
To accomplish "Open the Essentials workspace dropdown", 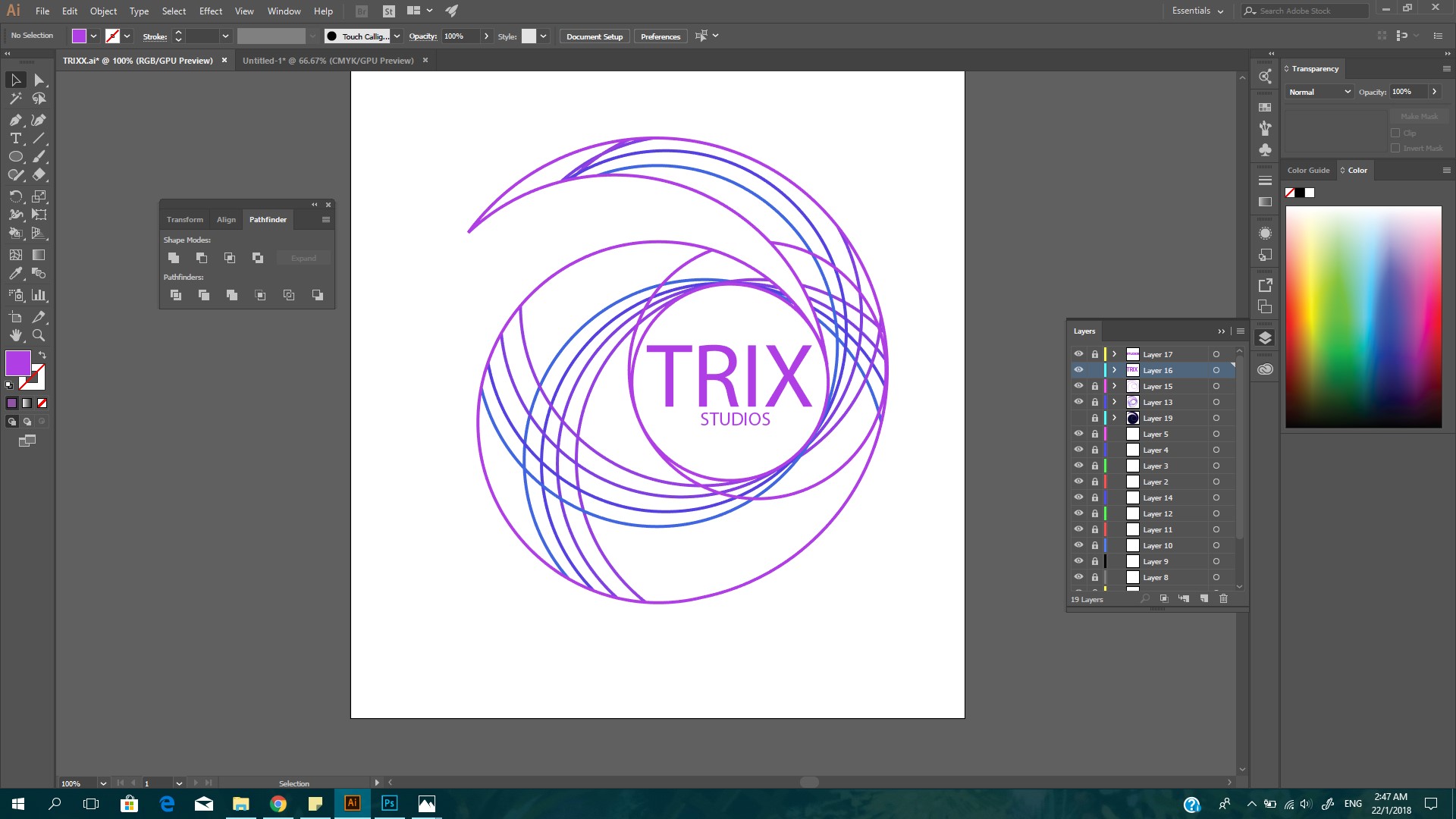I will [x=1197, y=11].
